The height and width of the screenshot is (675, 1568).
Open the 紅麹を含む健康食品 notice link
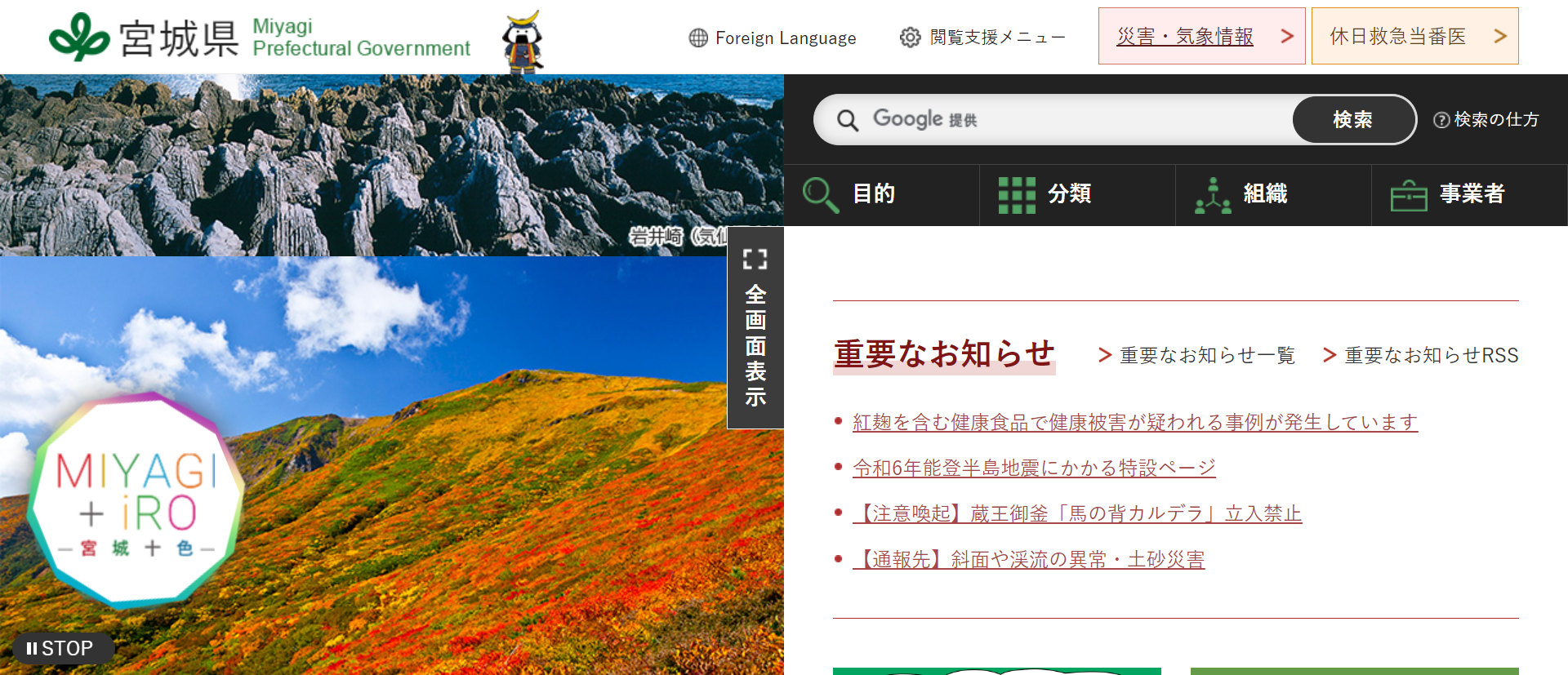[1135, 422]
